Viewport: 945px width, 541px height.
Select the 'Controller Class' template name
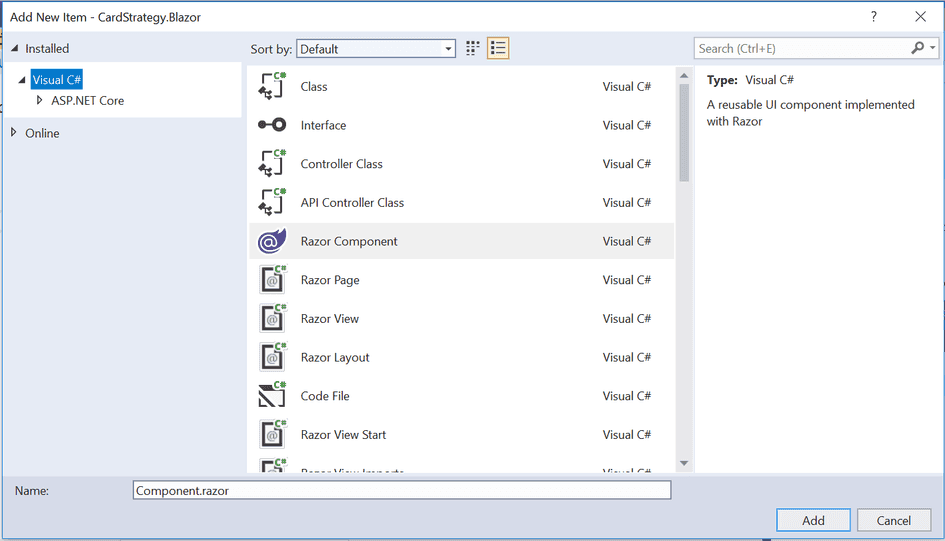pyautogui.click(x=342, y=164)
